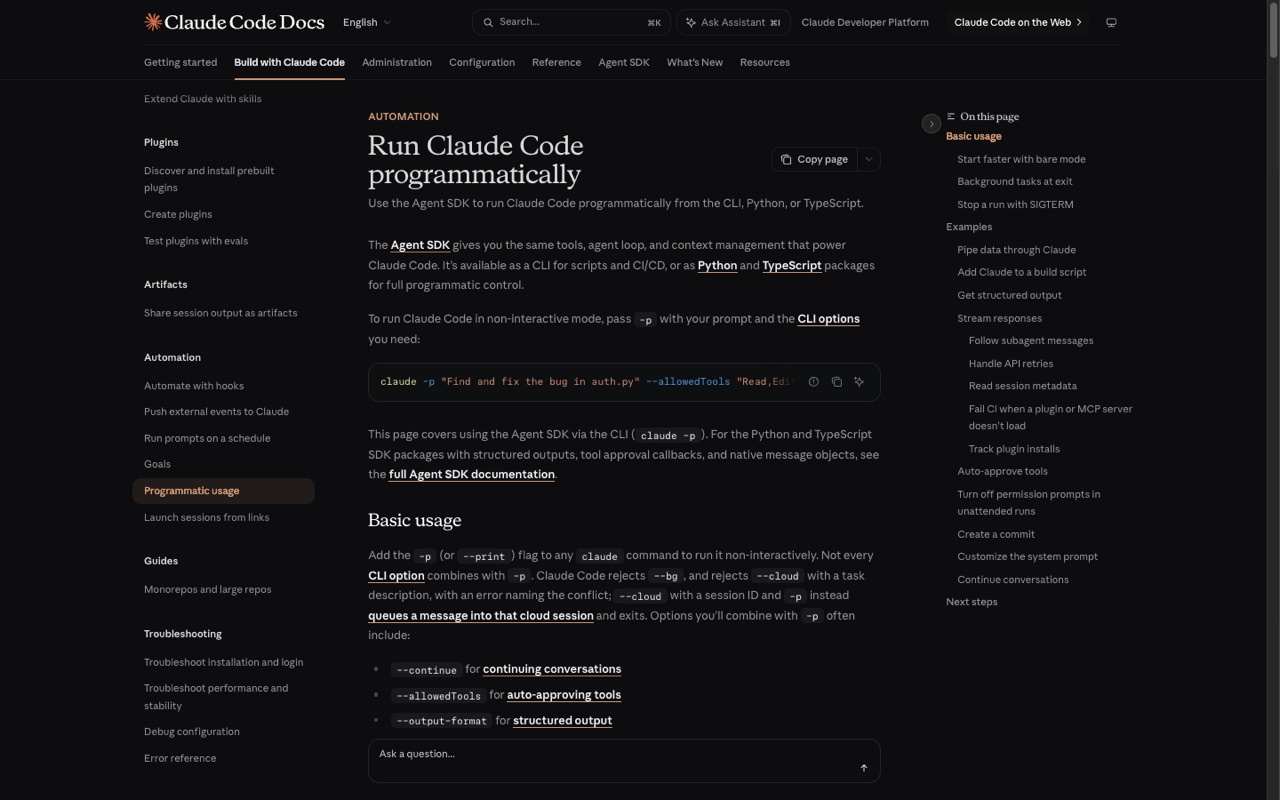Click the On this page list icon
1280x800 pixels.
coord(951,117)
